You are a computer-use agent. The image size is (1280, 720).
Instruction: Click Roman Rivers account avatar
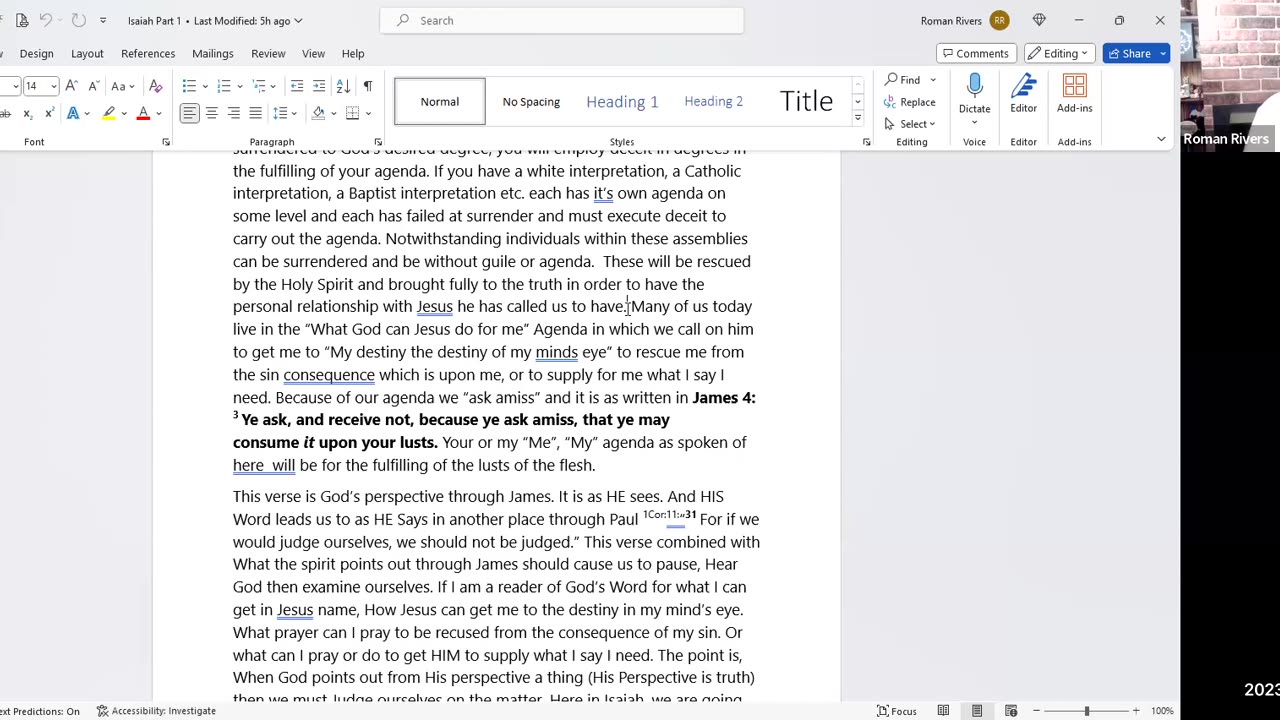(999, 20)
